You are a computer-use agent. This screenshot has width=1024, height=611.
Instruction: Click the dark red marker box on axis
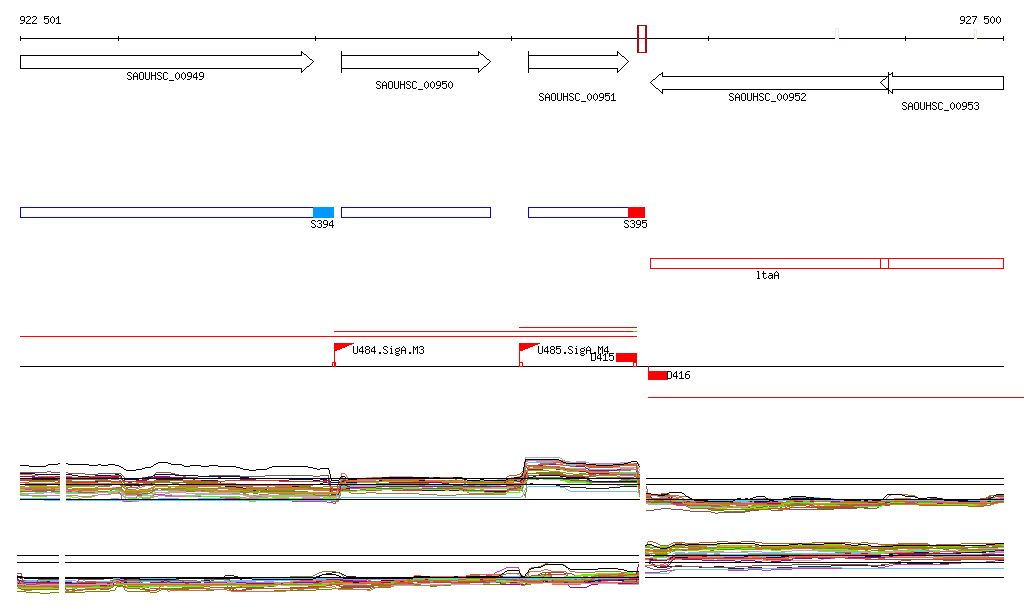[x=642, y=39]
